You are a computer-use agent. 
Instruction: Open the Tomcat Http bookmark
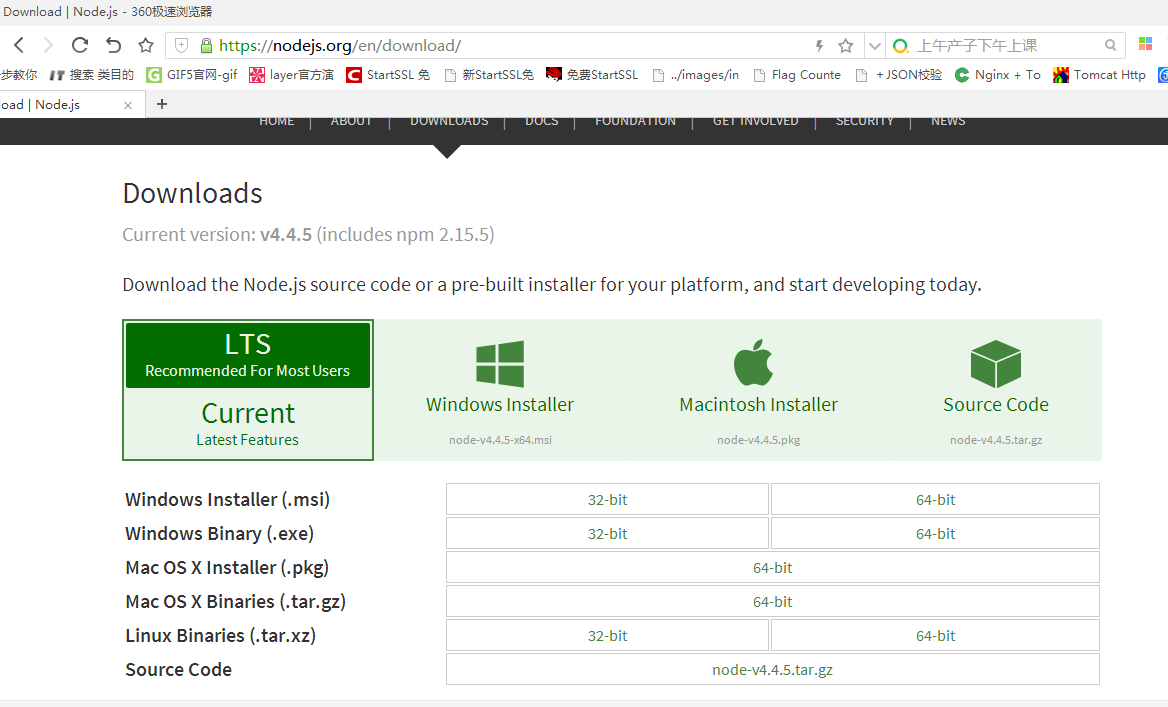[x=1099, y=74]
